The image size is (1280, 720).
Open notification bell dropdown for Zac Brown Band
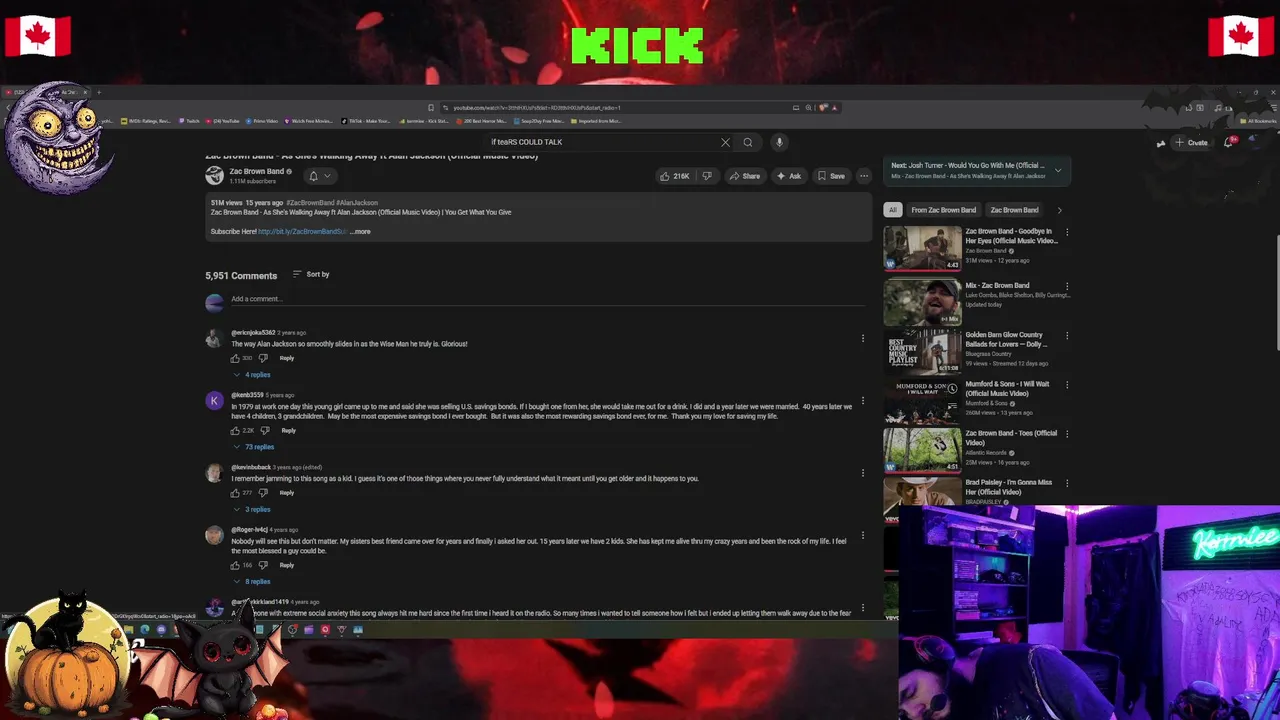(319, 176)
